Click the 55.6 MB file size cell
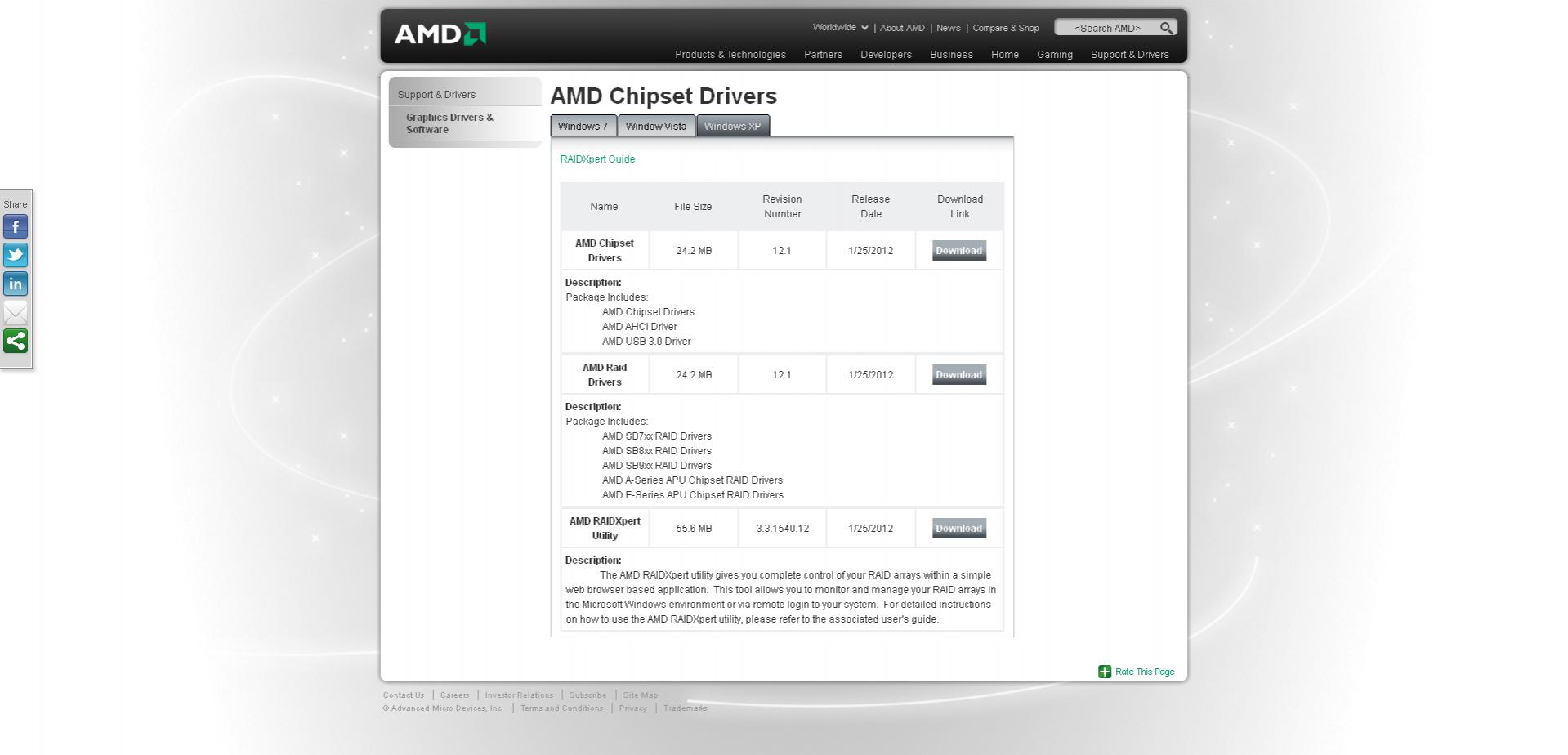Viewport: 1568px width, 755px height. click(x=694, y=529)
